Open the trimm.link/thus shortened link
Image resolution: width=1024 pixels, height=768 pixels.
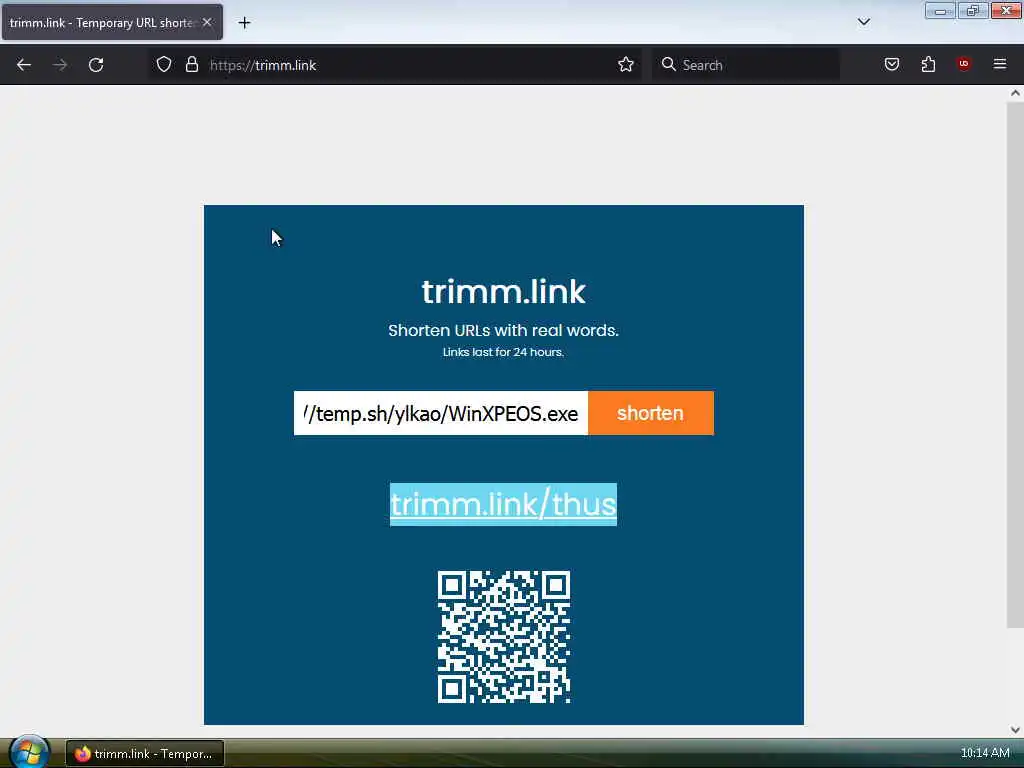503,504
